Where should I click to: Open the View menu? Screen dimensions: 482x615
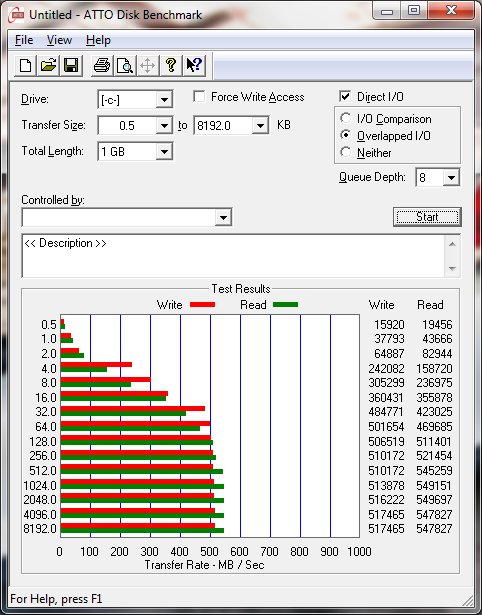pyautogui.click(x=59, y=40)
